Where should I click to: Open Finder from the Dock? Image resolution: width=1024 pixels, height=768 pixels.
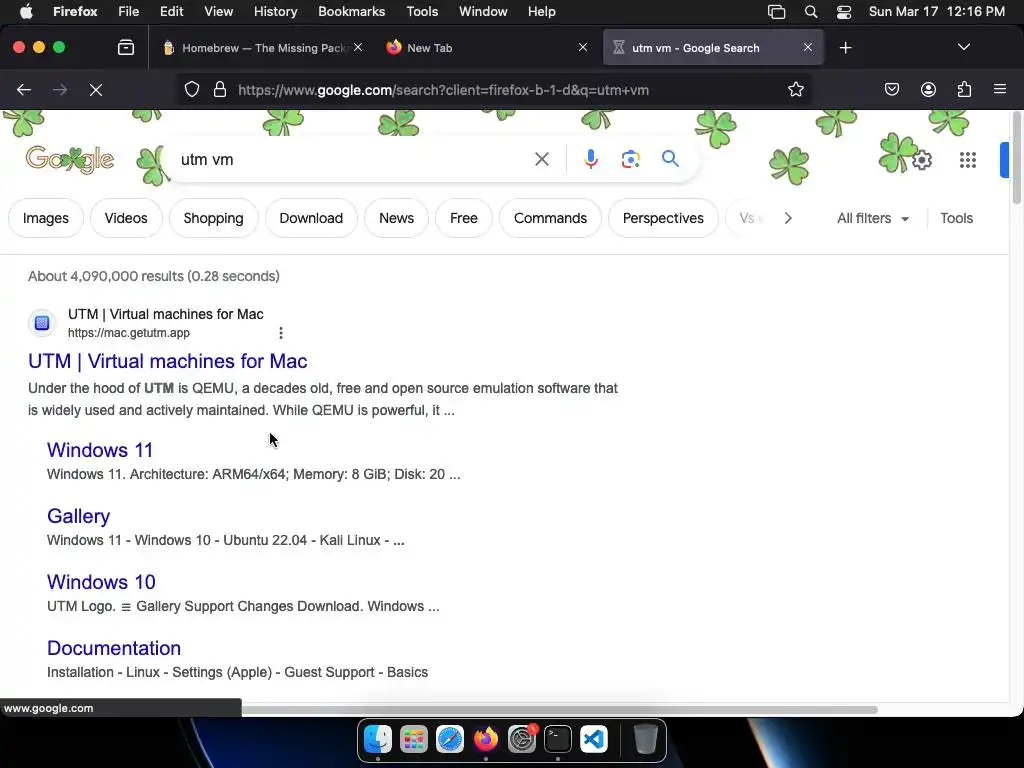pos(377,739)
